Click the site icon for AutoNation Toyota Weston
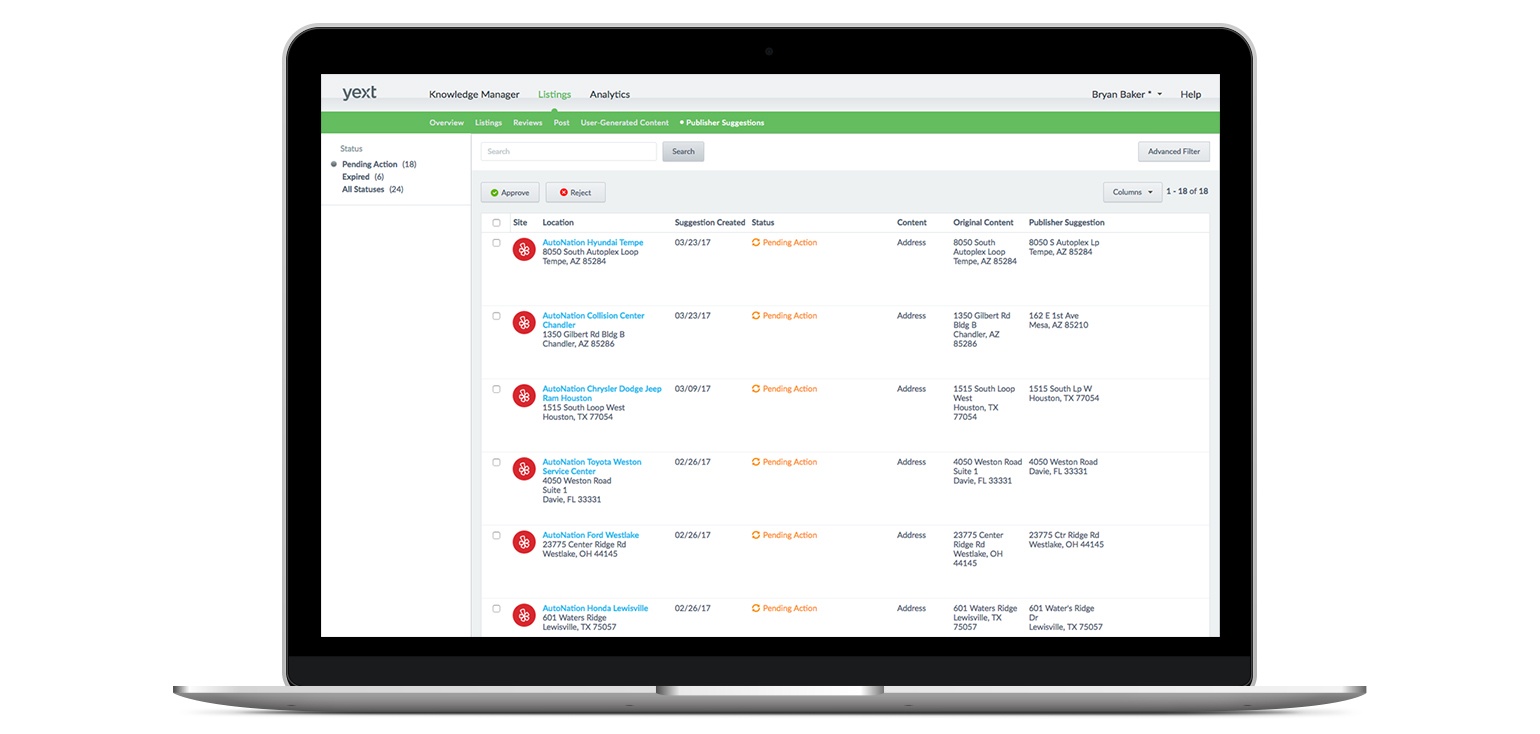The width and height of the screenshot is (1540, 734). click(x=524, y=469)
